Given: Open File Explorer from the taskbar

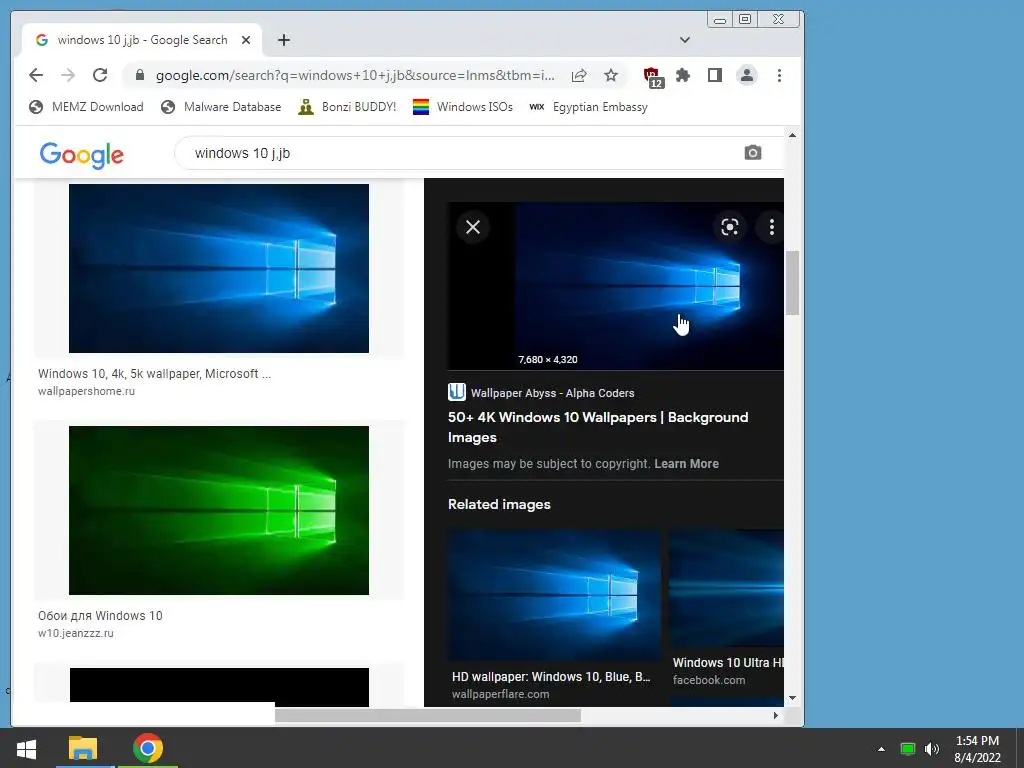Looking at the screenshot, I should point(83,748).
